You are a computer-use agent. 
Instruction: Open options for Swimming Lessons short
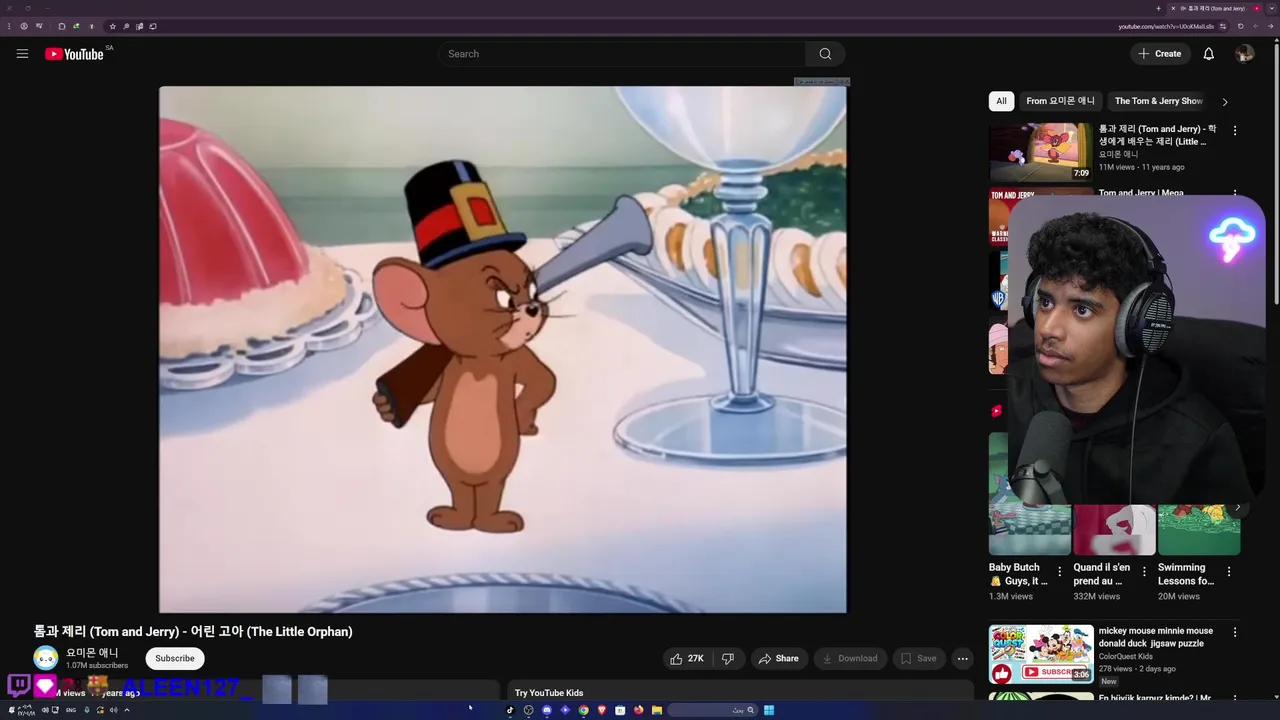[1229, 572]
